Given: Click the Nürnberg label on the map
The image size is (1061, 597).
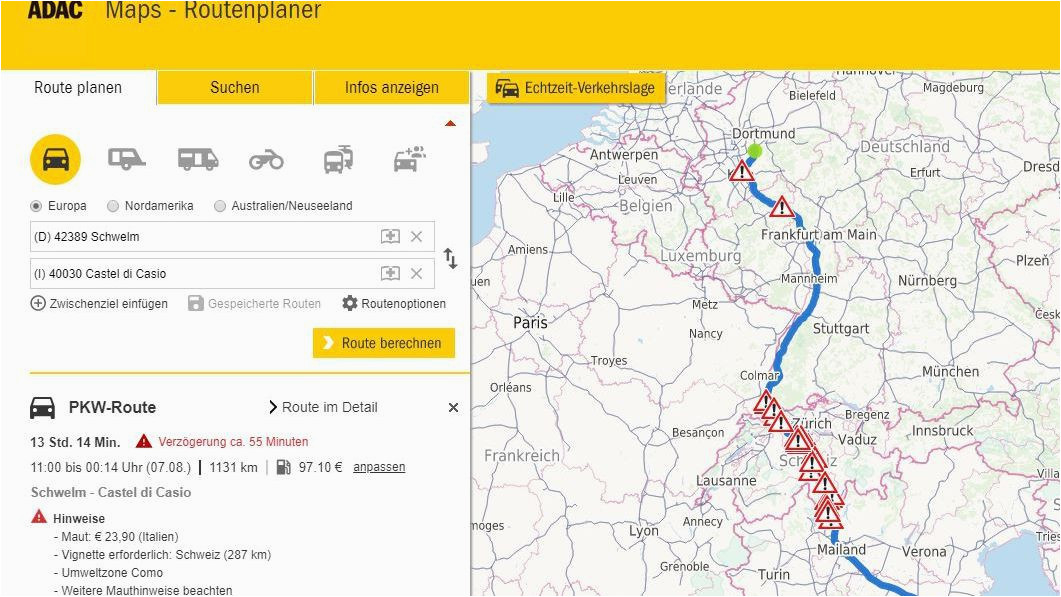Looking at the screenshot, I should coord(927,280).
